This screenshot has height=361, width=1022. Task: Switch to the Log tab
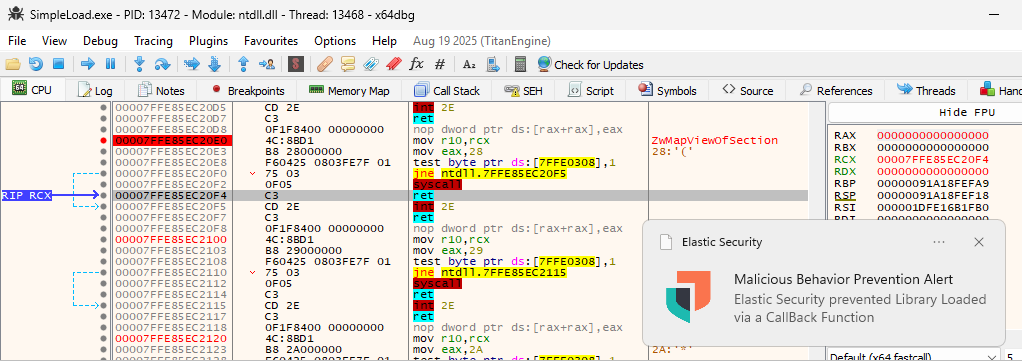click(95, 91)
